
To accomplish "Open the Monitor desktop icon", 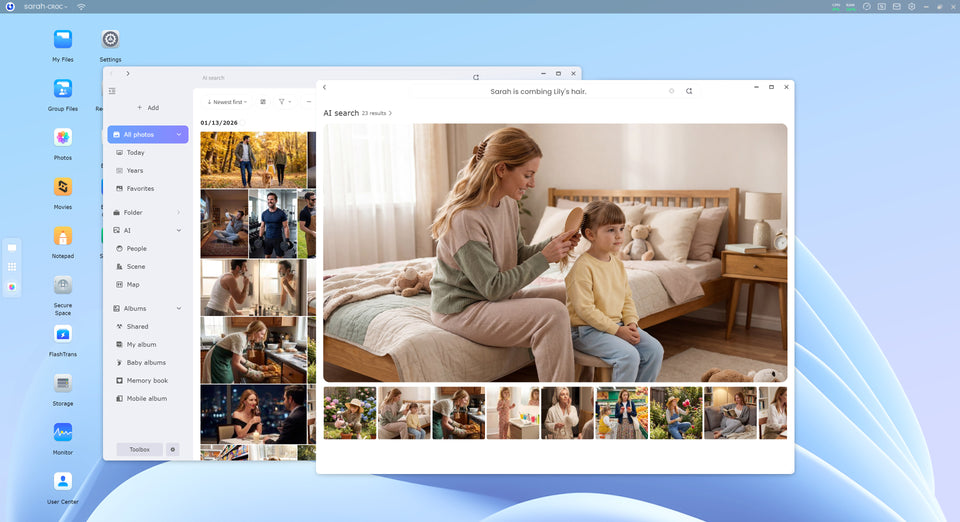I will [62, 433].
